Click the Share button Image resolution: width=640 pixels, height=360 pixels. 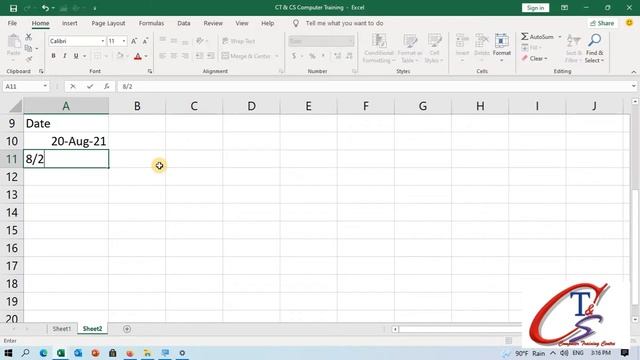pyautogui.click(x=602, y=23)
